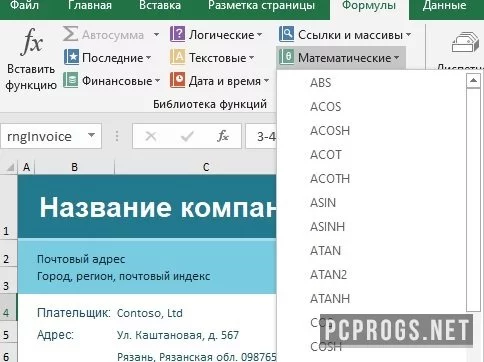Image resolution: width=484 pixels, height=362 pixels.
Task: Click the function list scroll-up arrow
Action: click(x=473, y=80)
